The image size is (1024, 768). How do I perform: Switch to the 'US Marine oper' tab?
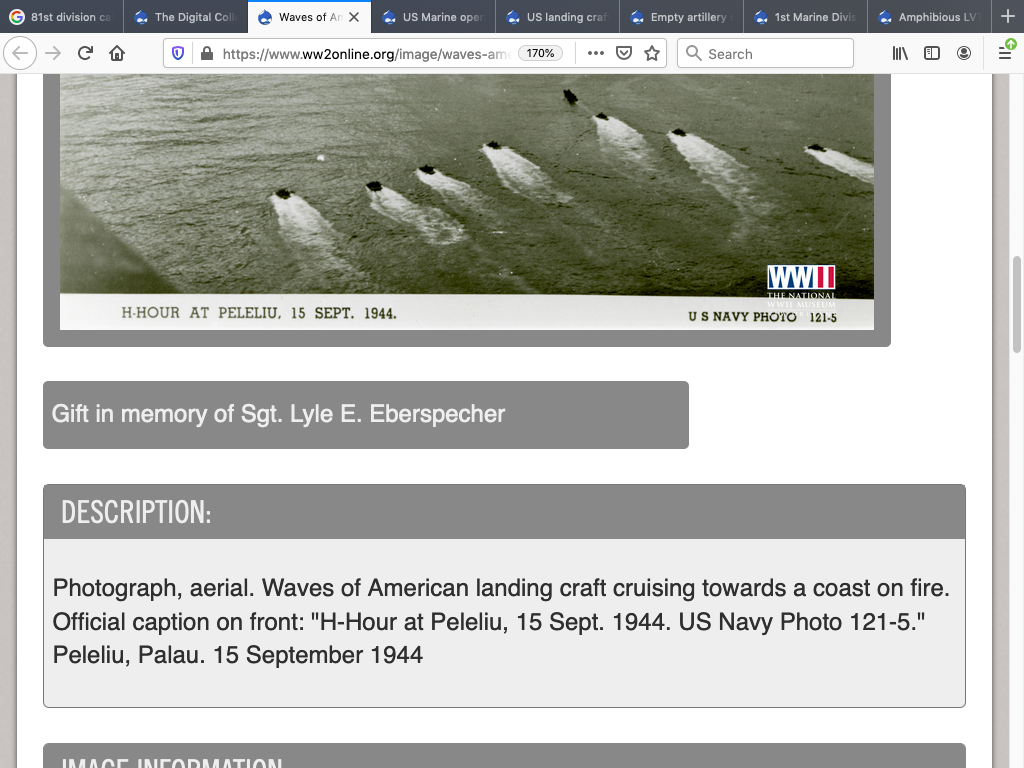[435, 17]
